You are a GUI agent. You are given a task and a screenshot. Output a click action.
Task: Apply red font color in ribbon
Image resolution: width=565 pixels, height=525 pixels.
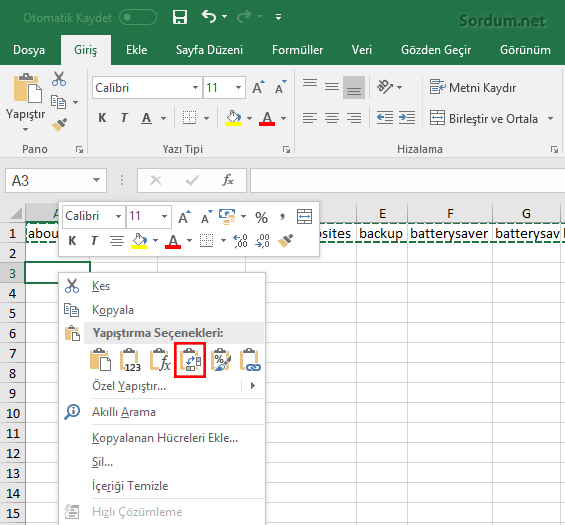tap(267, 118)
